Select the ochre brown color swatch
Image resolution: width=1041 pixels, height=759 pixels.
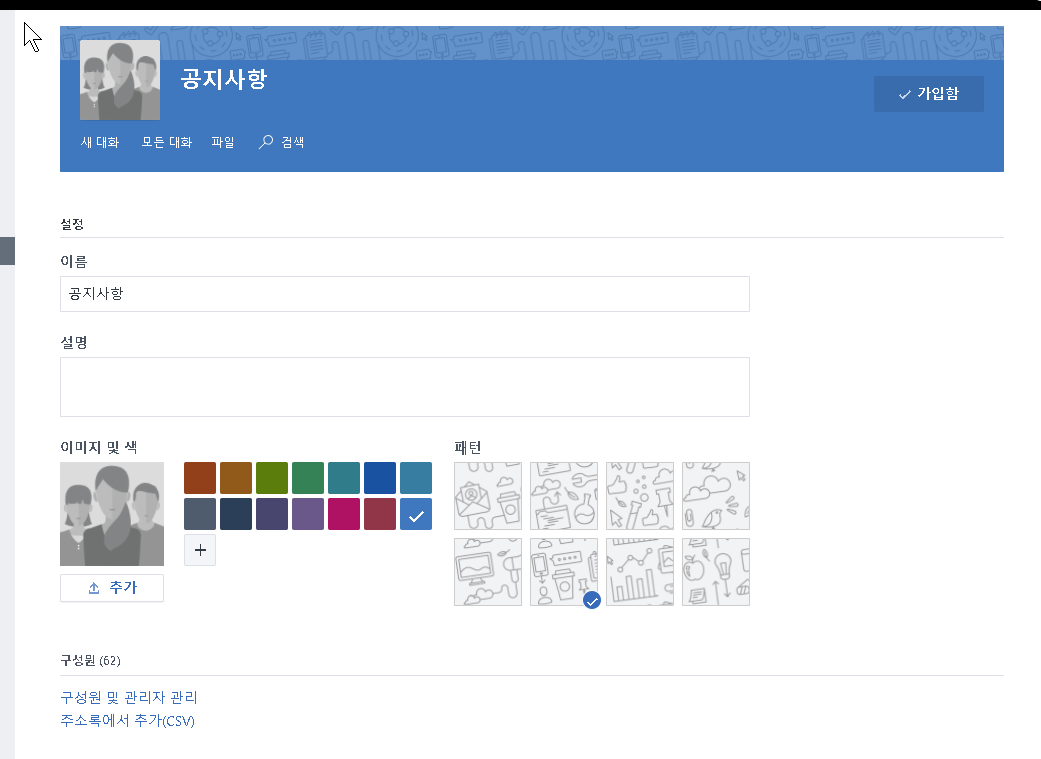click(x=236, y=478)
